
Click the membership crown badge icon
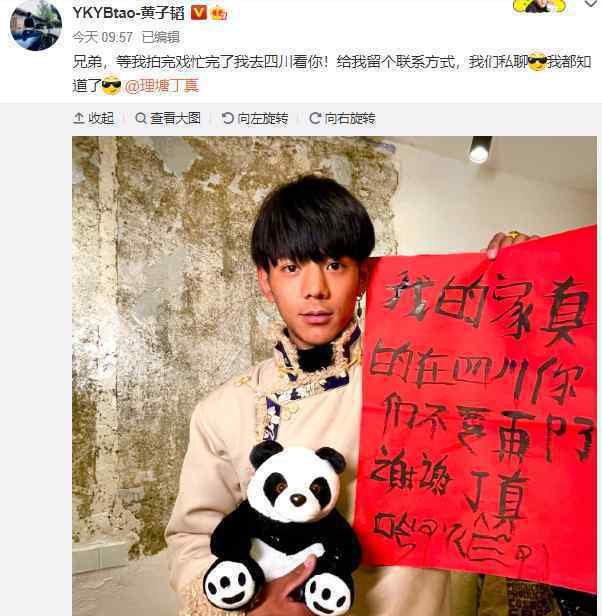219,14
